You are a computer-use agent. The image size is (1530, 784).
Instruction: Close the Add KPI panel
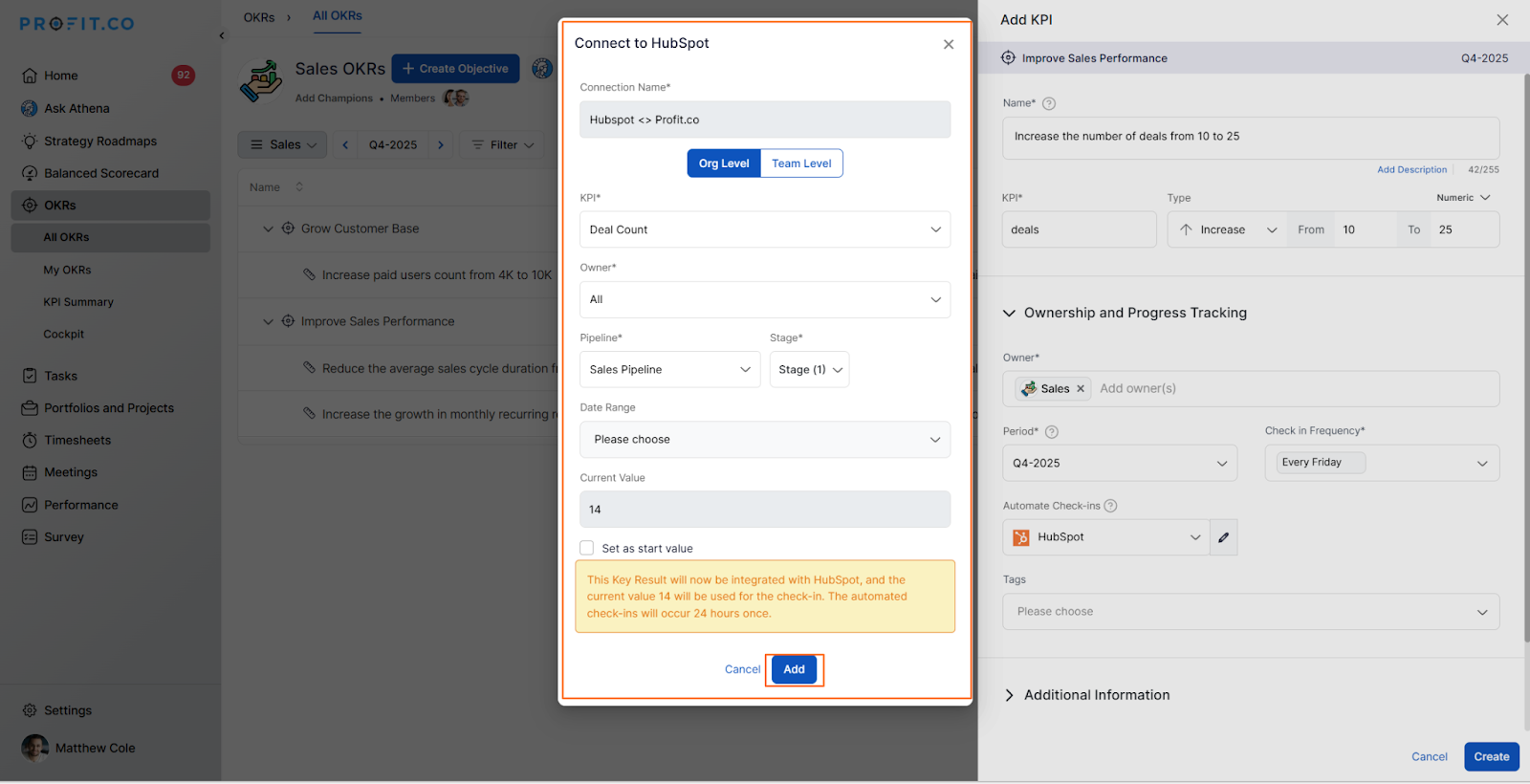click(1502, 20)
